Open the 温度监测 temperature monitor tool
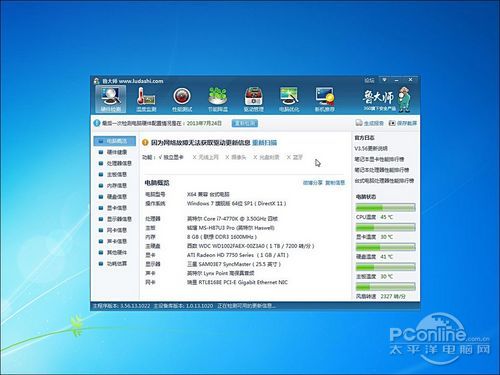500x375 pixels. [146, 99]
